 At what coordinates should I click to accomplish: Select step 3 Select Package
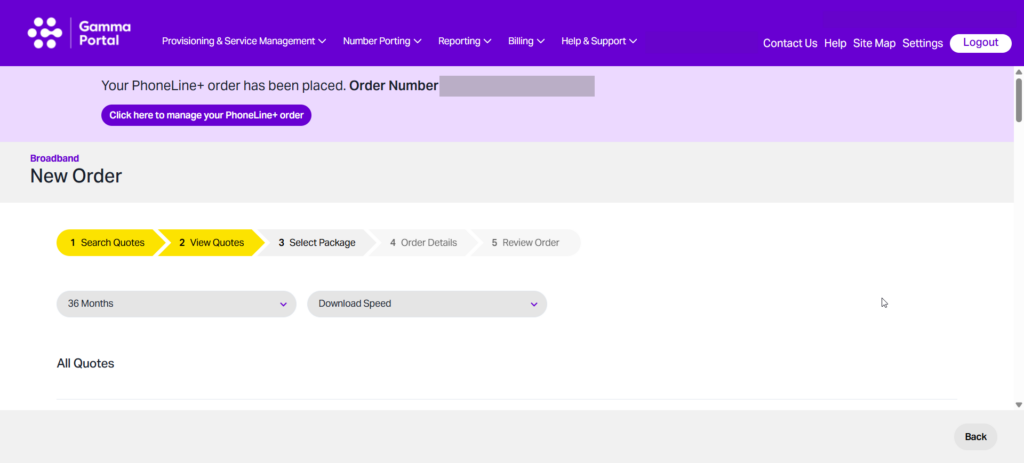point(317,243)
